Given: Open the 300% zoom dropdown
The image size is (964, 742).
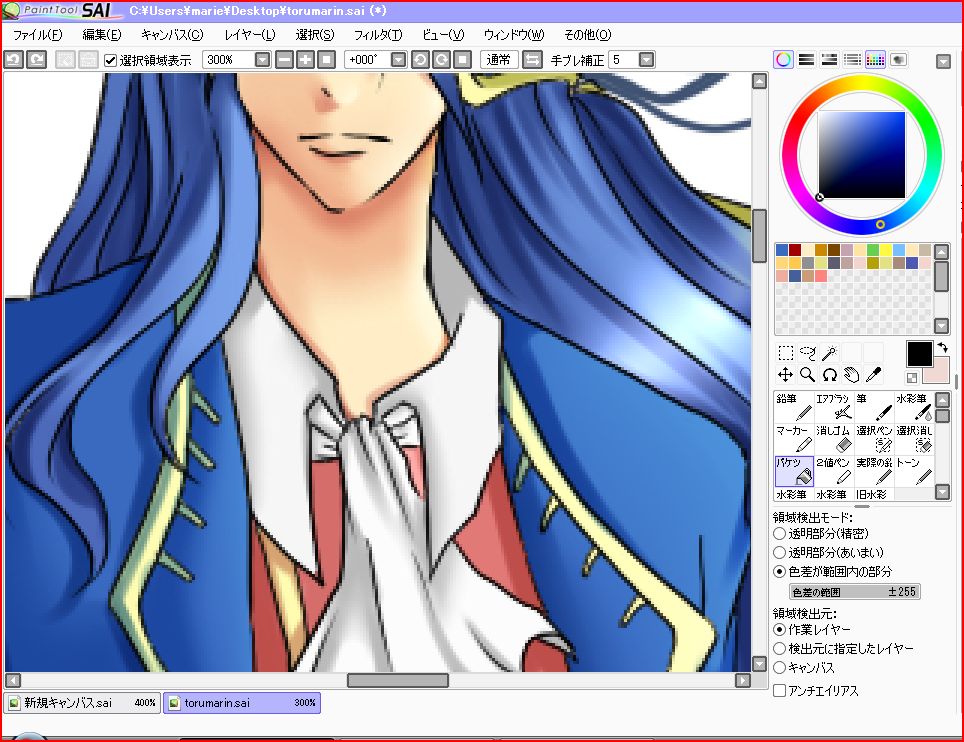Looking at the screenshot, I should 263,60.
